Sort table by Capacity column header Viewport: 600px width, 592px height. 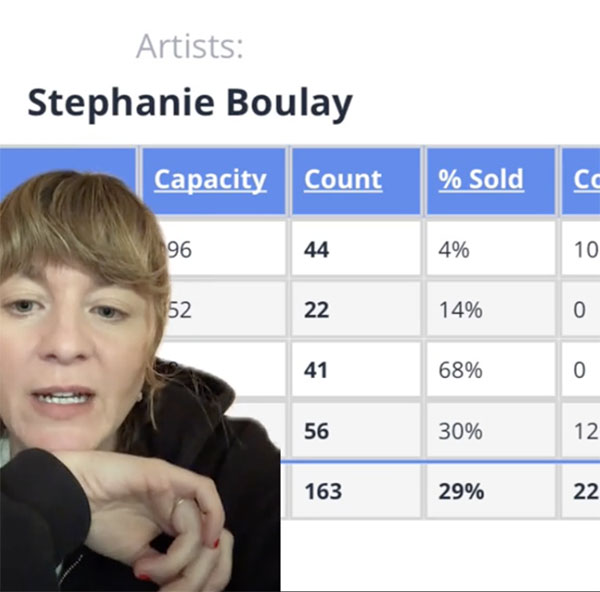(210, 179)
